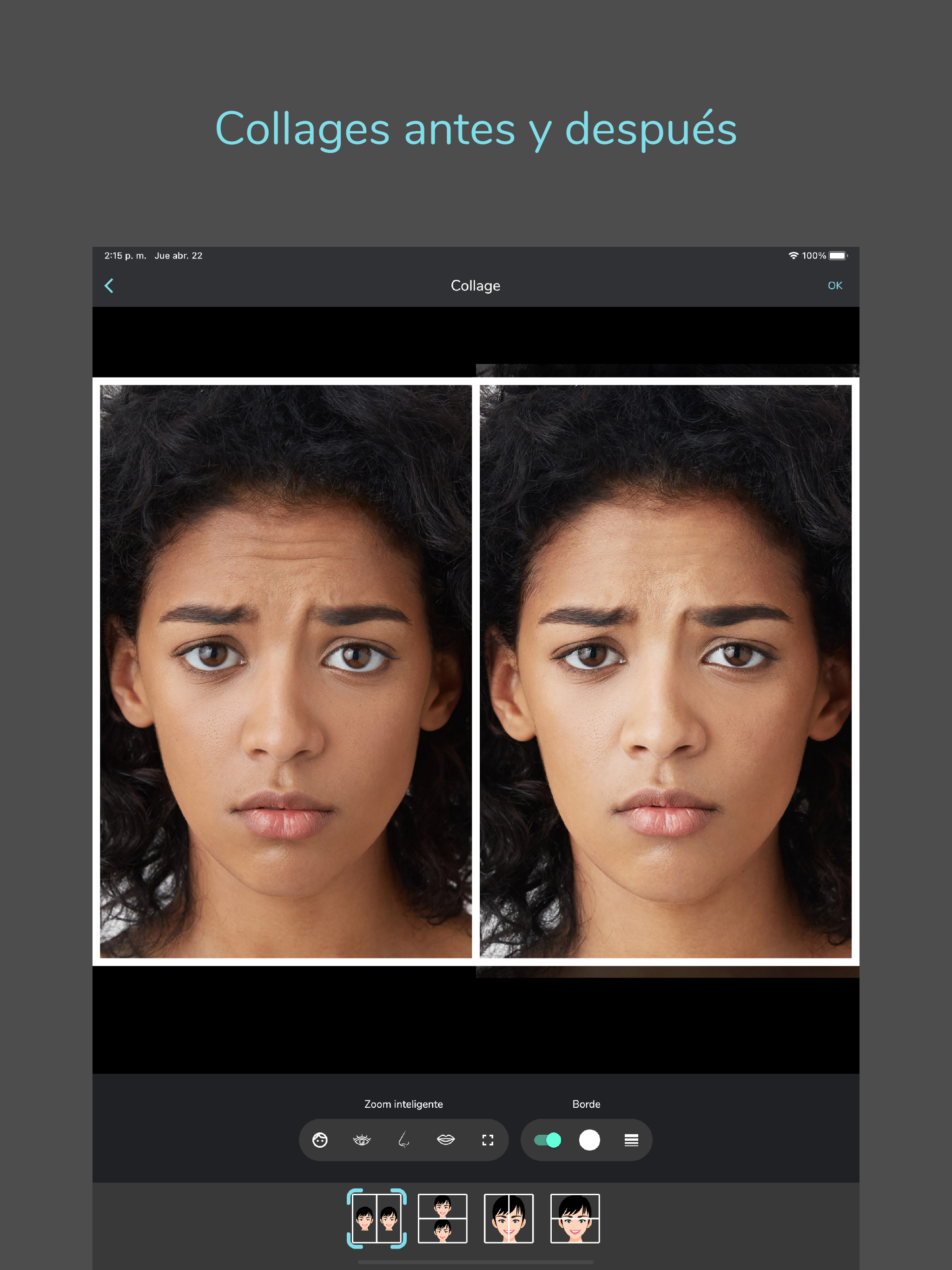Zoom collage to the eyes

pos(362,1140)
